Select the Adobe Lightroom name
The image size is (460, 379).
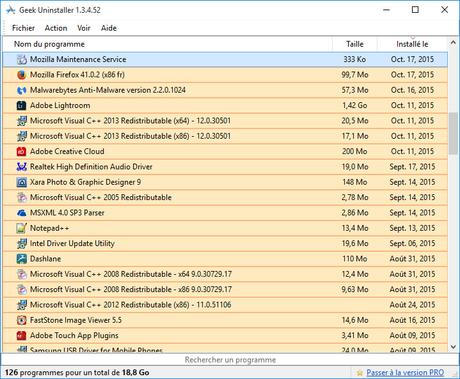tap(60, 105)
